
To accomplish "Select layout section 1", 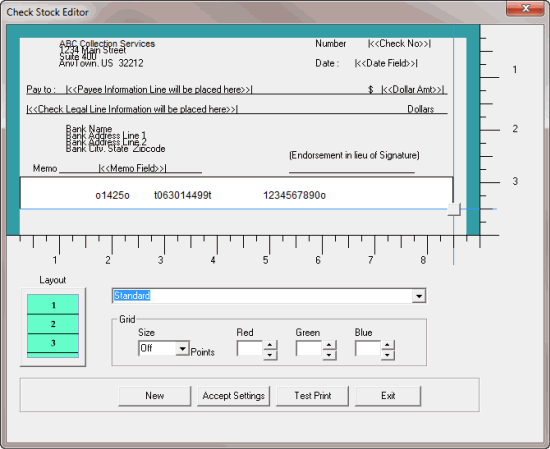I will coord(53,304).
